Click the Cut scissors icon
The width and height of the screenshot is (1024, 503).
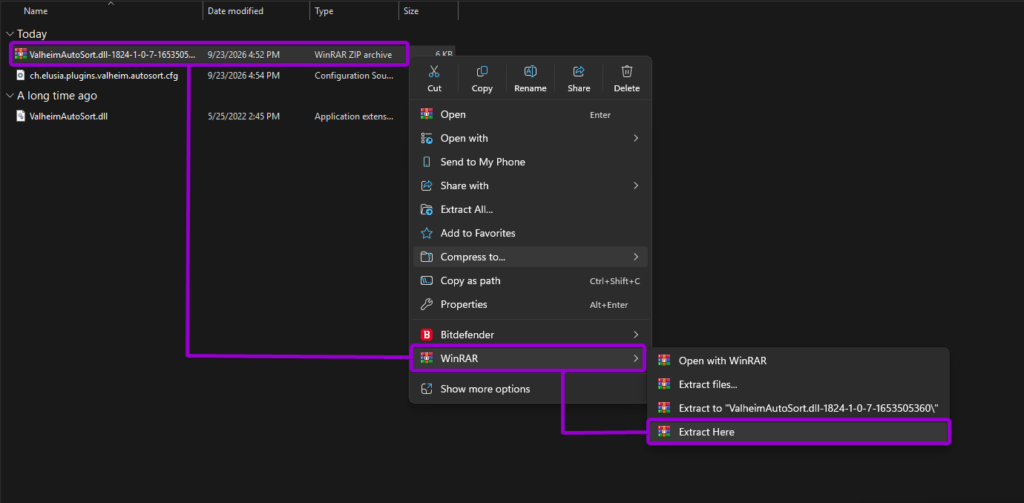(434, 71)
